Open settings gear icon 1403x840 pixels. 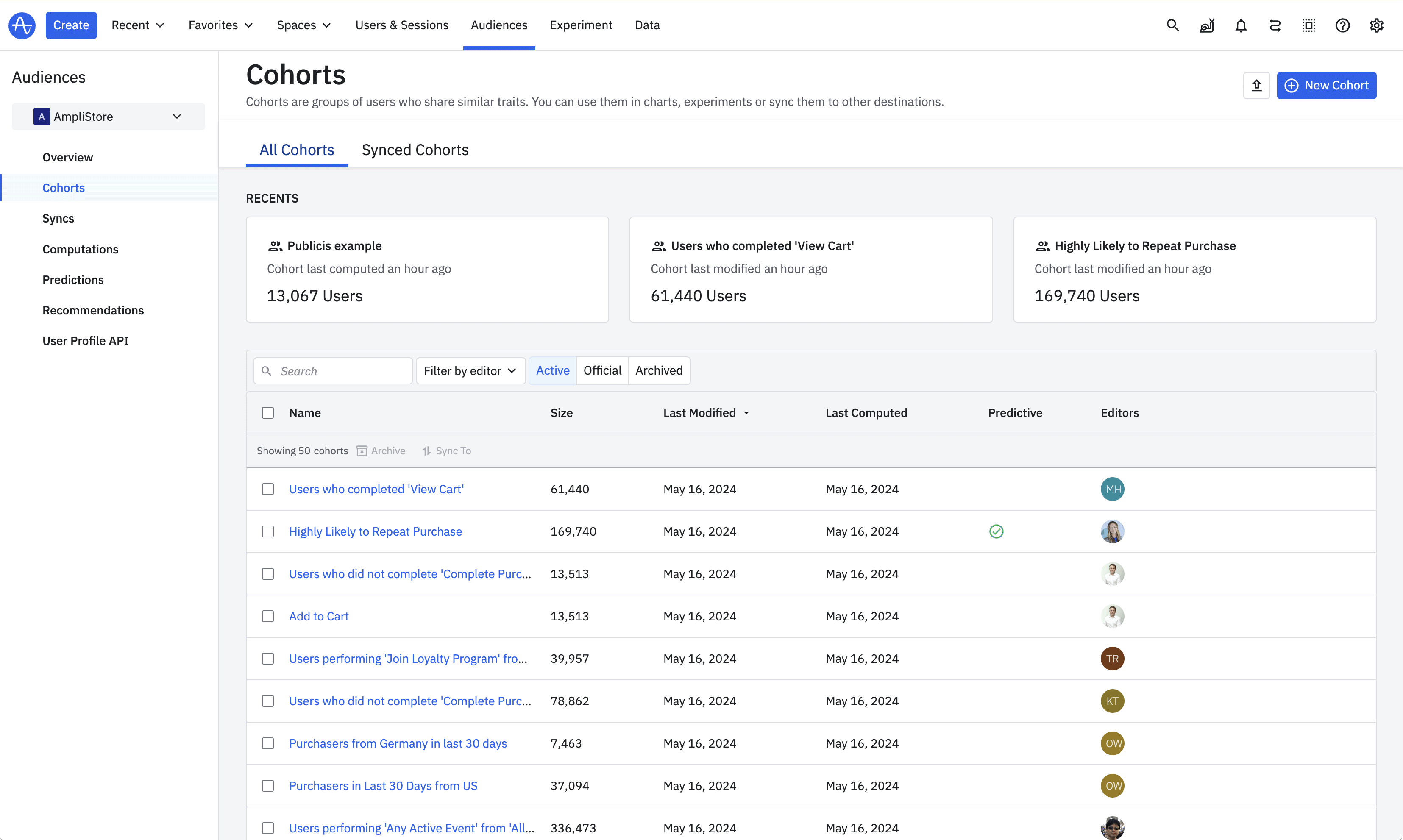click(1376, 25)
